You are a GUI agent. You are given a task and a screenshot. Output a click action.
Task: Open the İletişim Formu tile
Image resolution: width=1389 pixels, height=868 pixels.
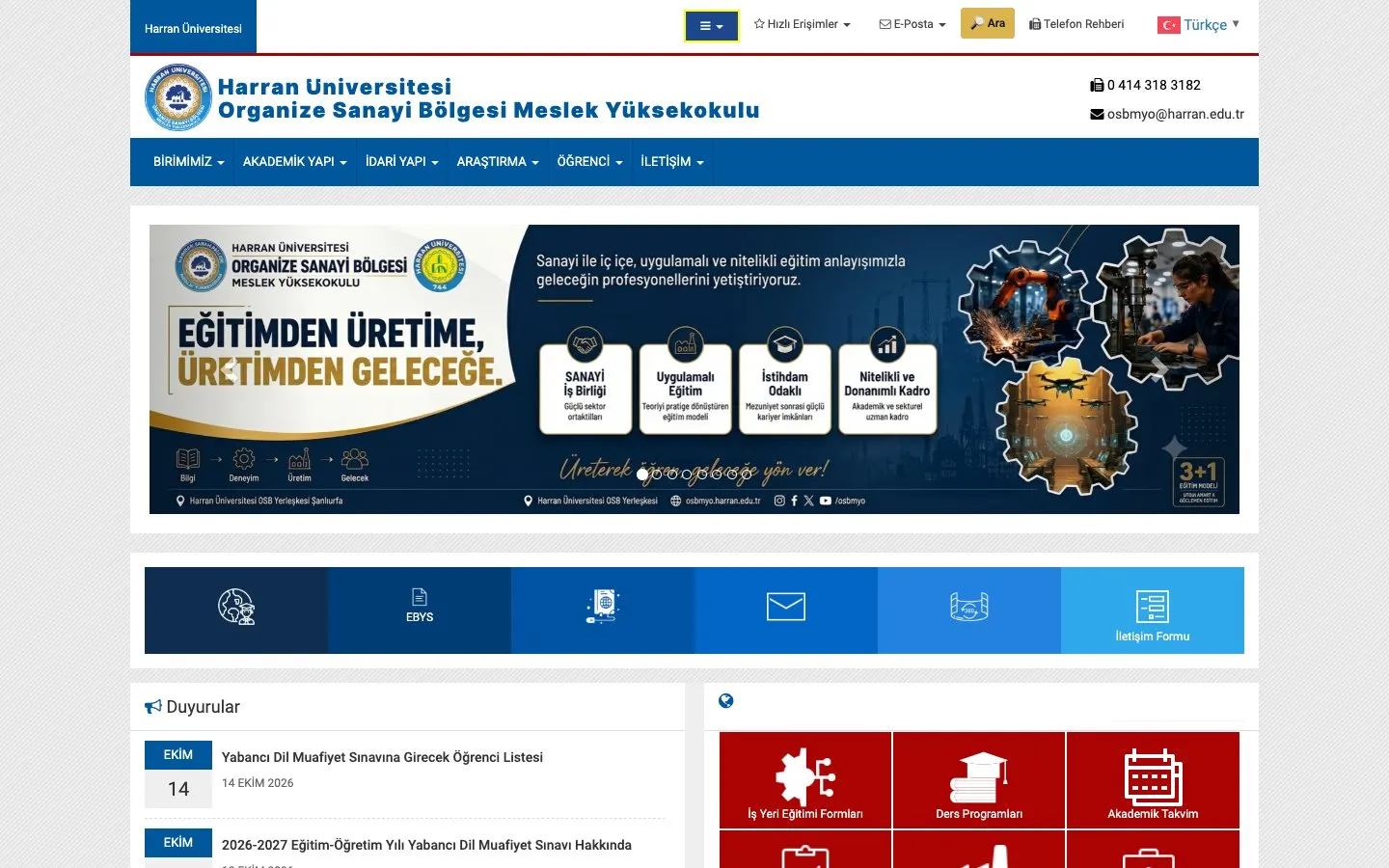coord(1153,610)
